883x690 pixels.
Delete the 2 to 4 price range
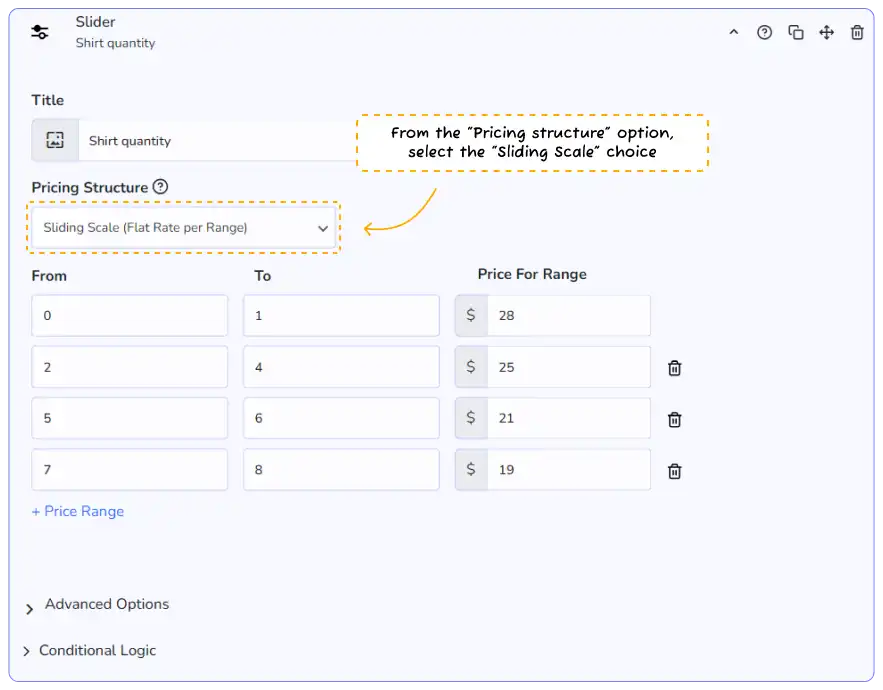pos(675,368)
